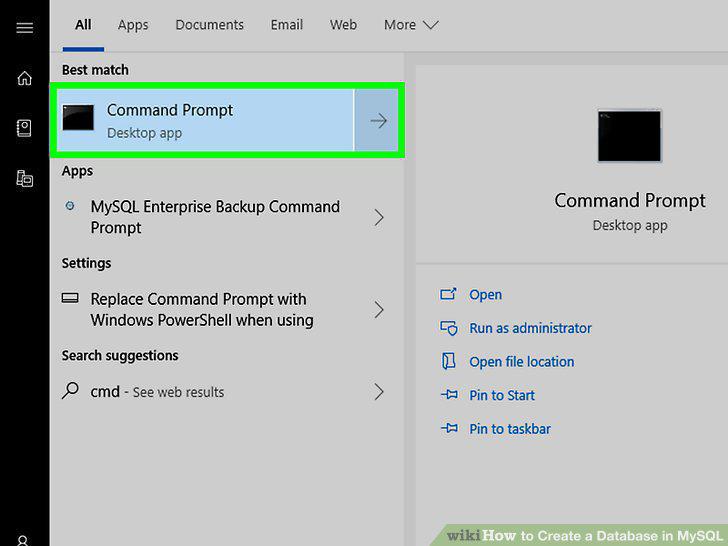The width and height of the screenshot is (728, 546).
Task: Expand the Command Prompt best match arrow
Action: (x=378, y=120)
